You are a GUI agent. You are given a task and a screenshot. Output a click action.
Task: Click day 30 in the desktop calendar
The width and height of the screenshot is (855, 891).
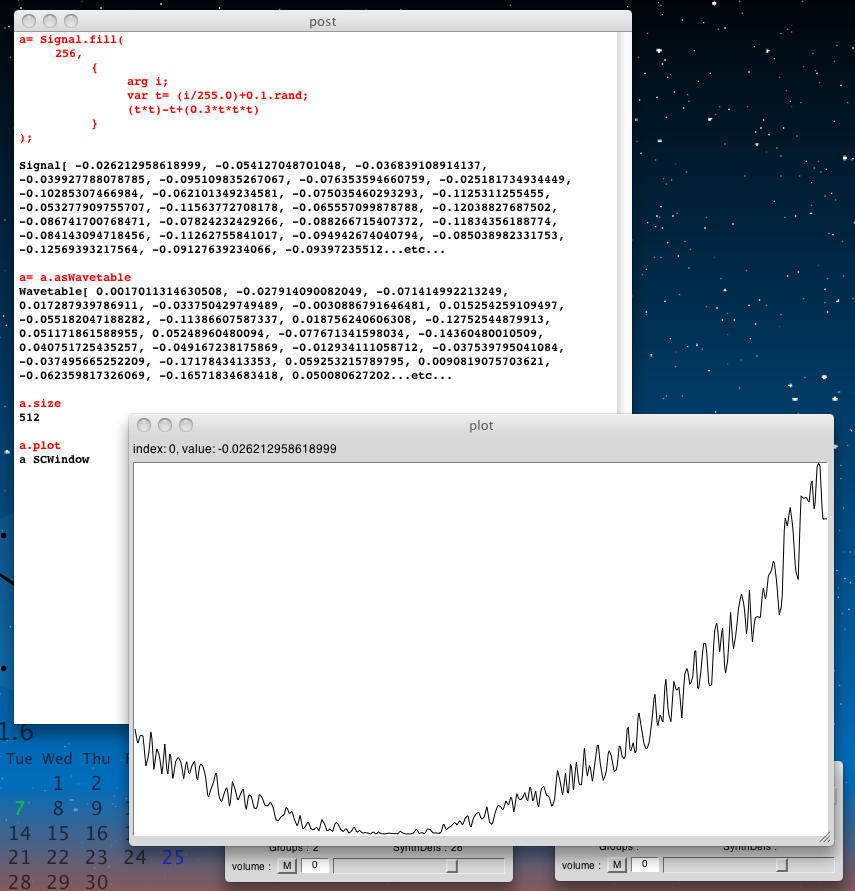[x=97, y=881]
